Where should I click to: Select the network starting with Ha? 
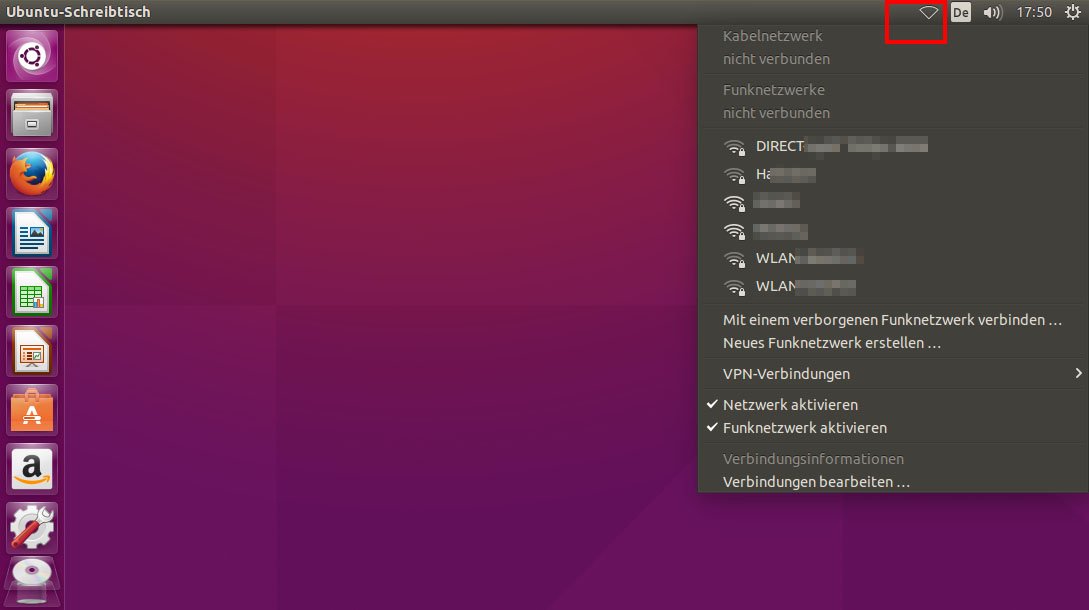pyautogui.click(x=892, y=174)
